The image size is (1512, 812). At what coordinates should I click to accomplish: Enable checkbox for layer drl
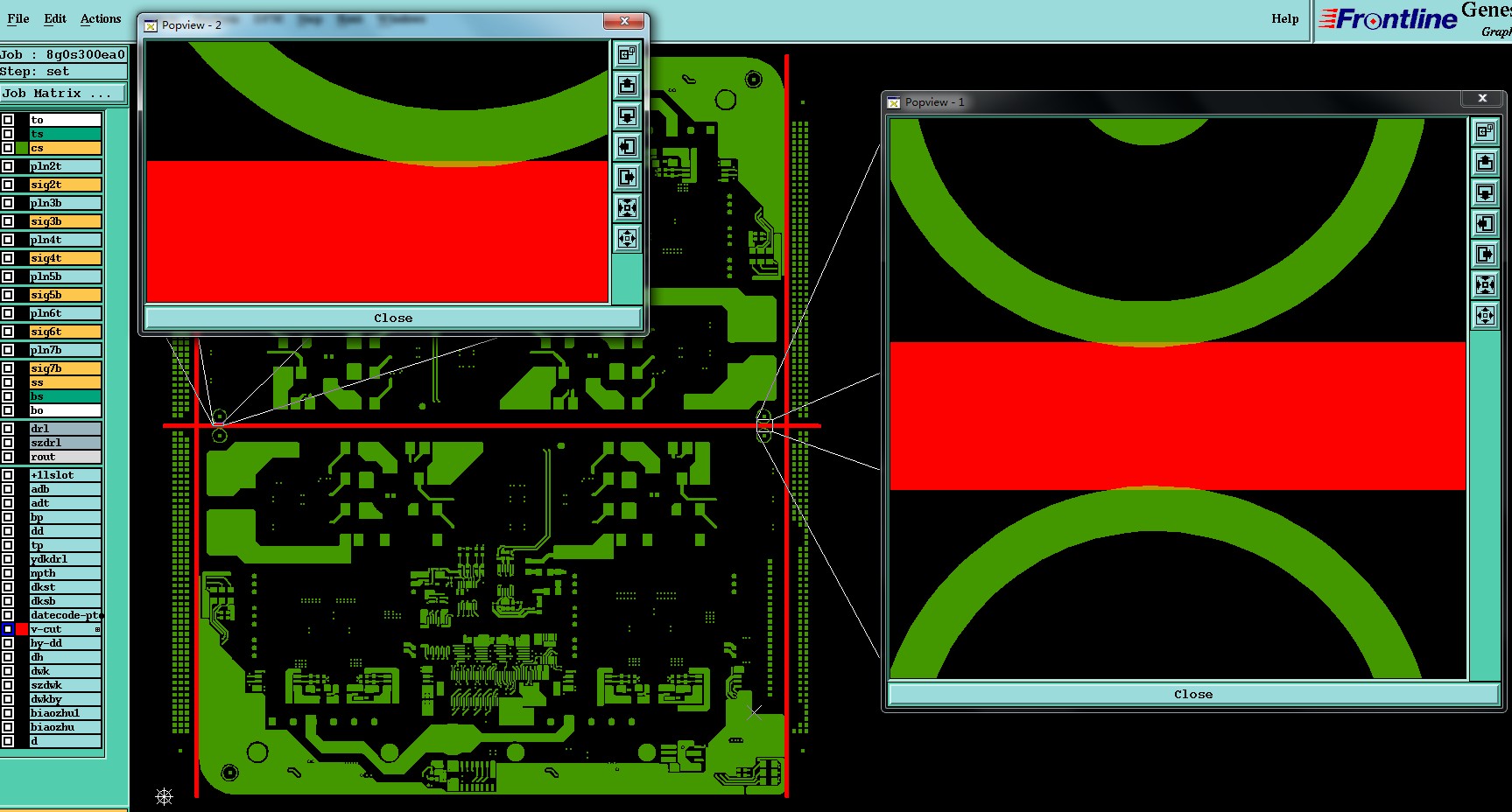(x=8, y=429)
